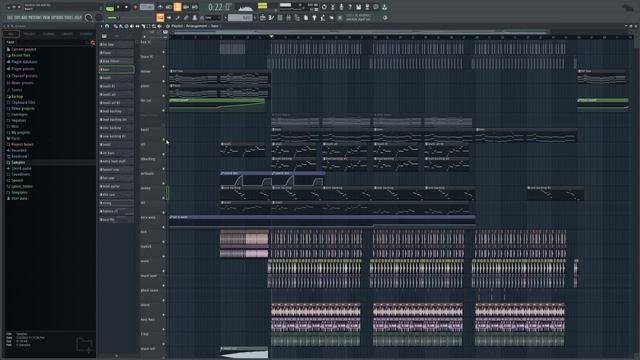The width and height of the screenshot is (640, 360).
Task: Click the orange highlighted countdown icon in top row
Action: (177, 7)
